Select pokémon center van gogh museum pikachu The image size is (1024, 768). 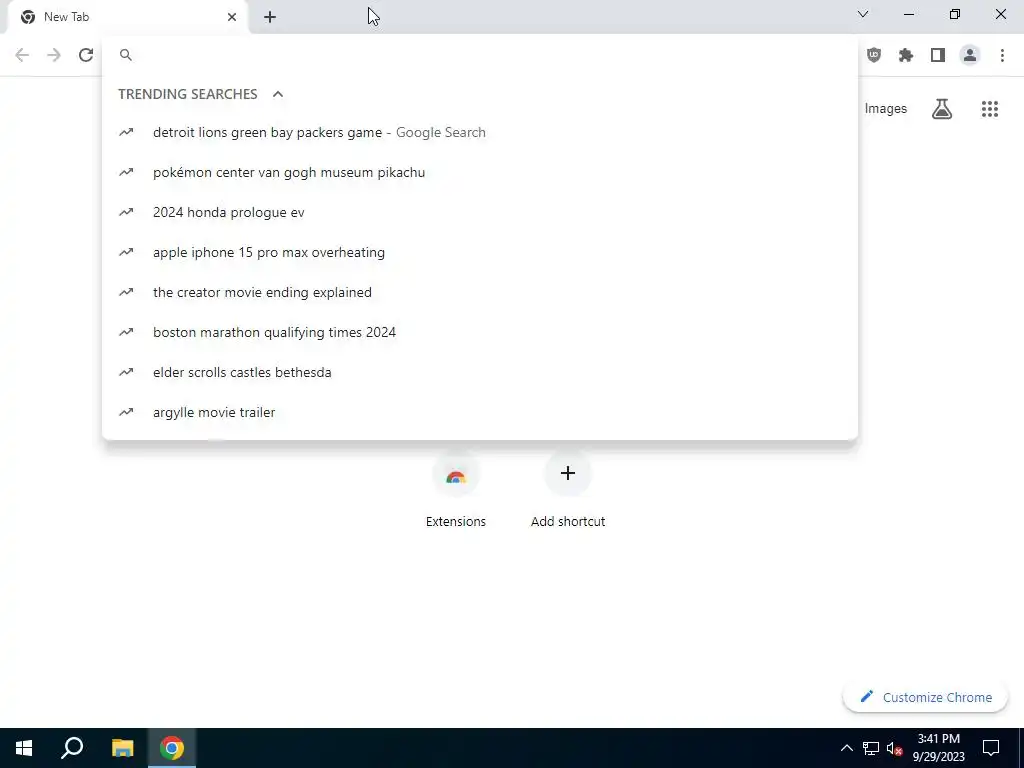coord(480,172)
